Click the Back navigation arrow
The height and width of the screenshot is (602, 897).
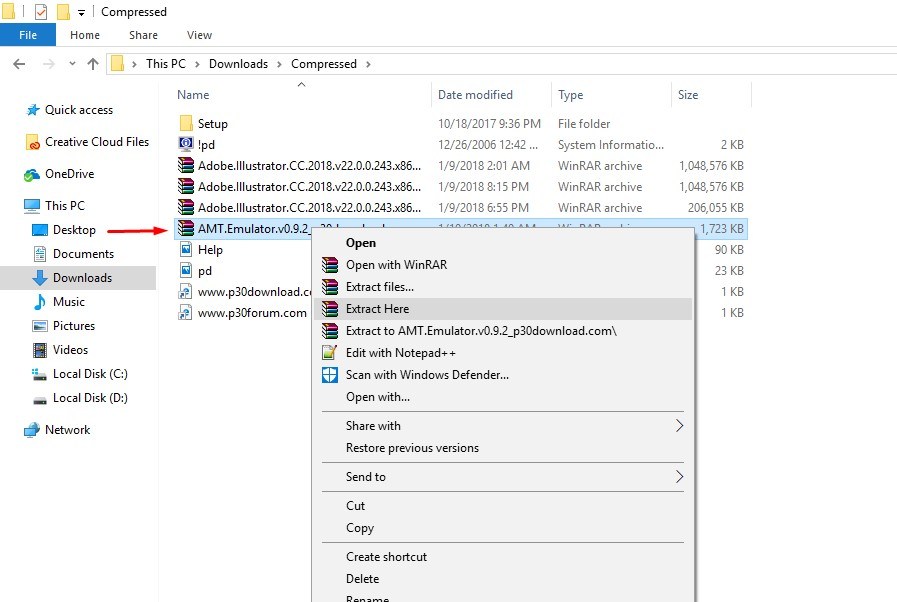pyautogui.click(x=19, y=64)
